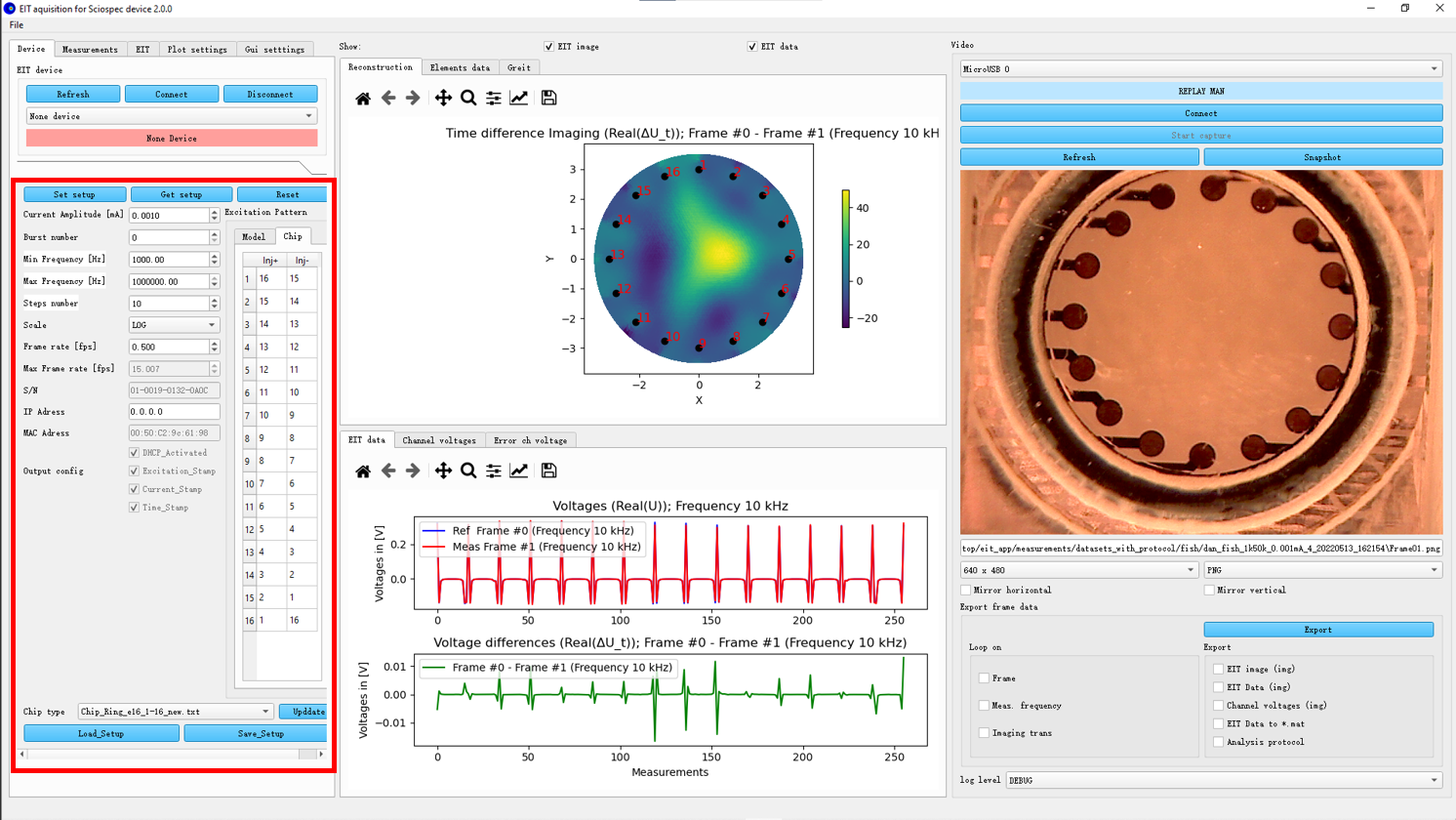Edit axis and curve parameters in Reconstruction toolbar

pyautogui.click(x=519, y=98)
